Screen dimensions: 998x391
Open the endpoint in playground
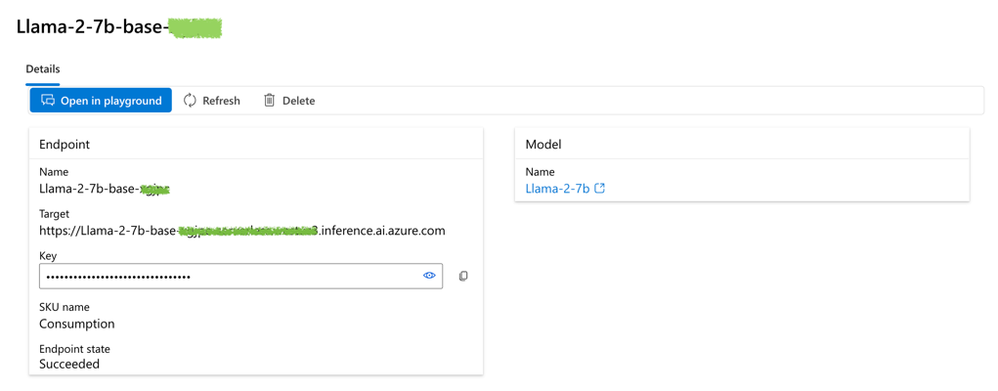[x=101, y=101]
